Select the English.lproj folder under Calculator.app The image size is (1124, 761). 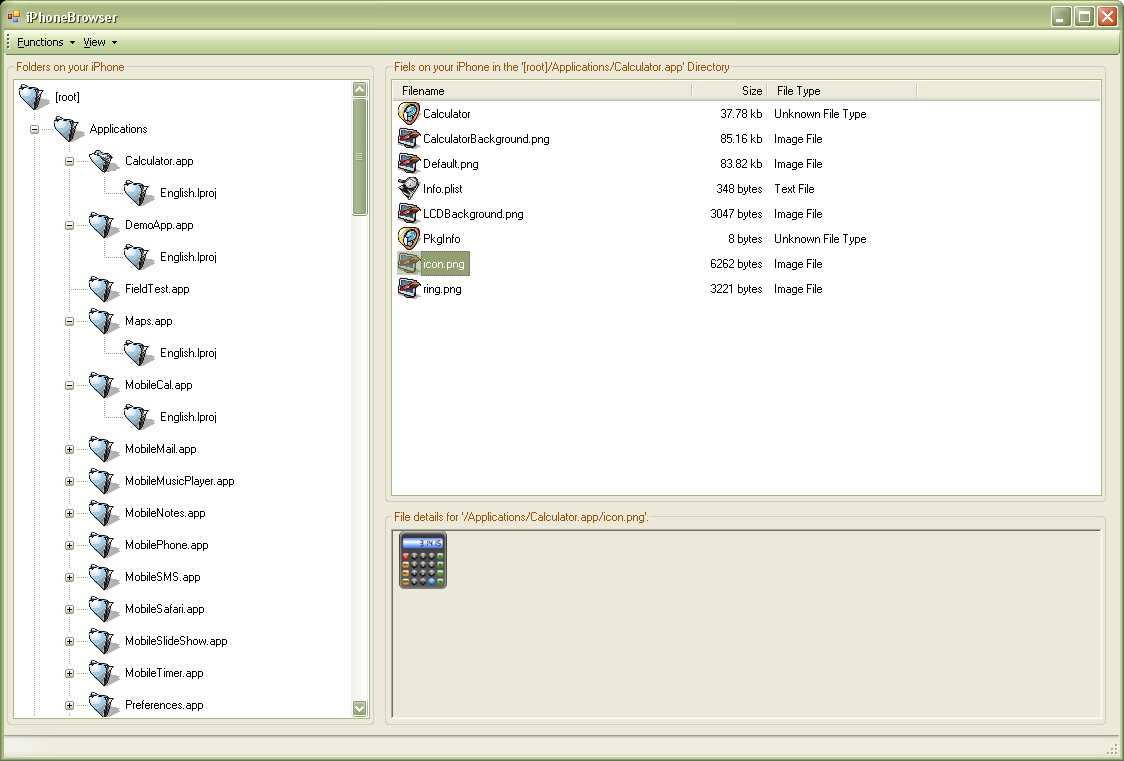tap(189, 193)
